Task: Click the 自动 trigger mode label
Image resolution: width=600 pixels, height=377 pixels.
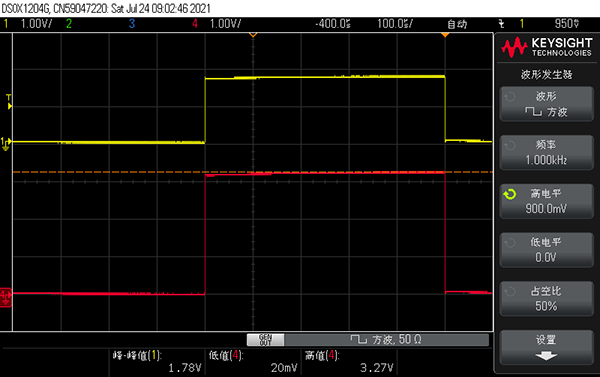Action: point(457,24)
